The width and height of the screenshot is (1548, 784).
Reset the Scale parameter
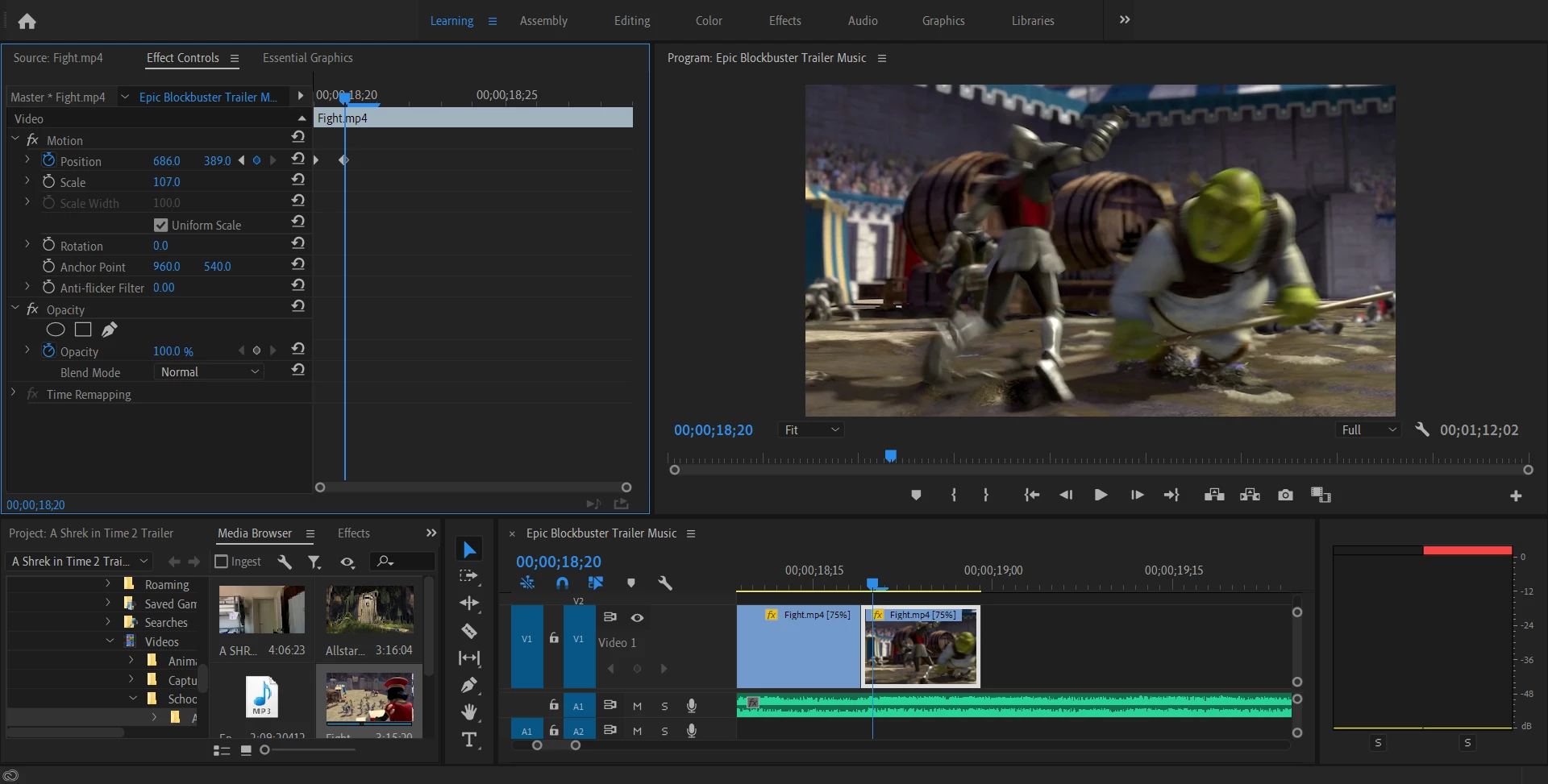298,180
